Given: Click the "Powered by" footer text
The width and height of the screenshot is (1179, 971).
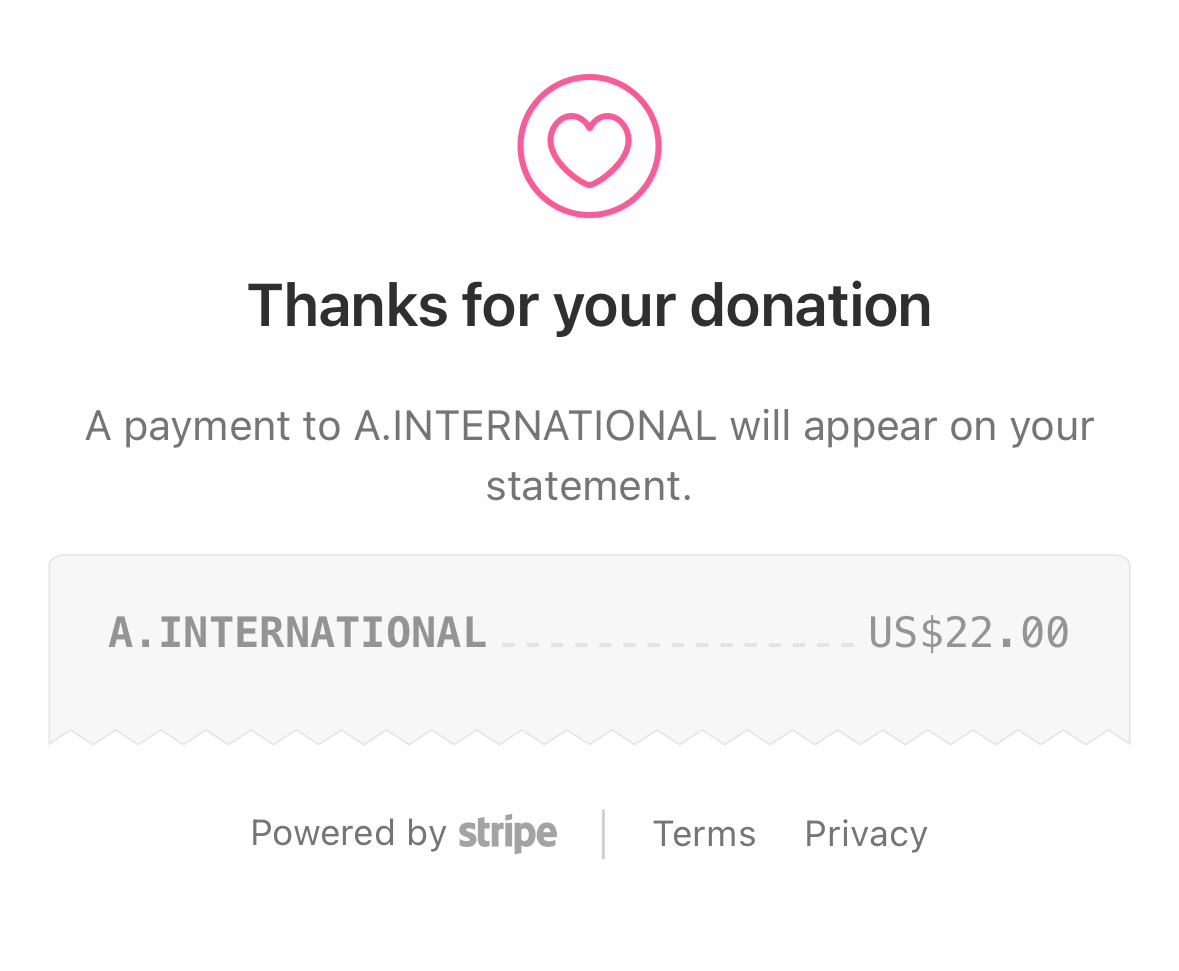Looking at the screenshot, I should pyautogui.click(x=347, y=833).
